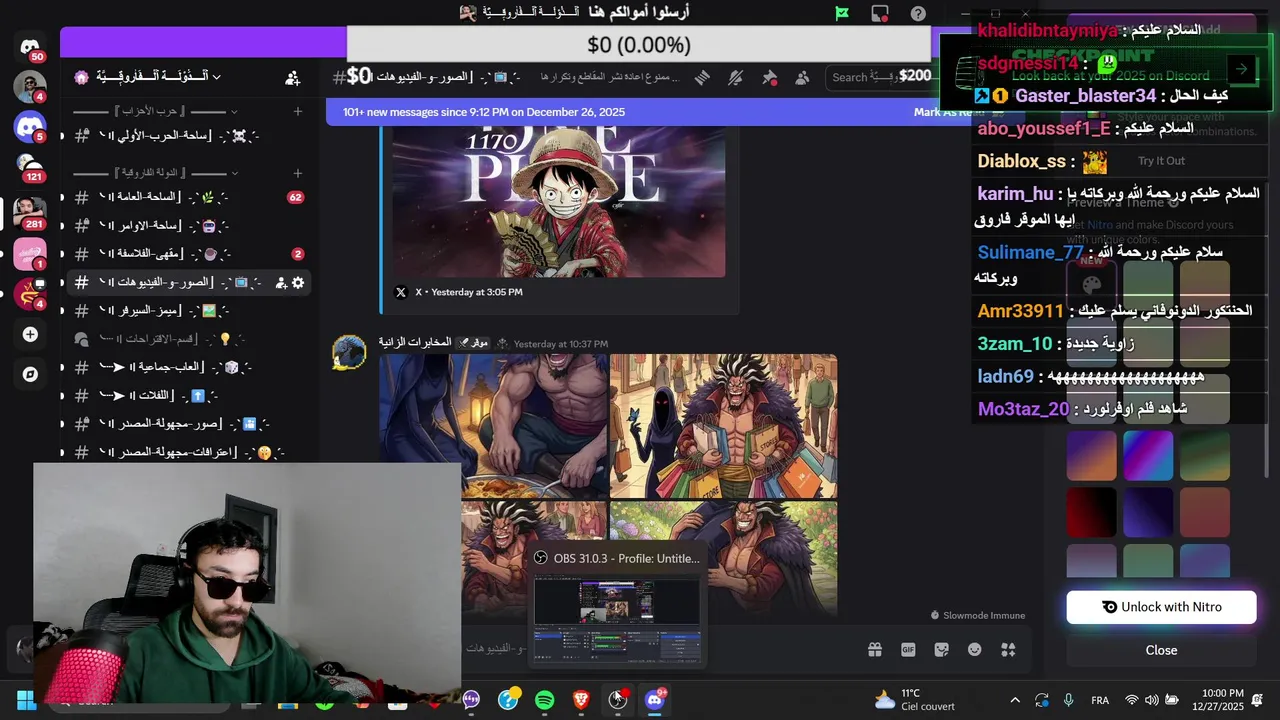Open the apps launcher icon in message bar
Viewport: 1280px width, 720px height.
pyautogui.click(x=1008, y=650)
